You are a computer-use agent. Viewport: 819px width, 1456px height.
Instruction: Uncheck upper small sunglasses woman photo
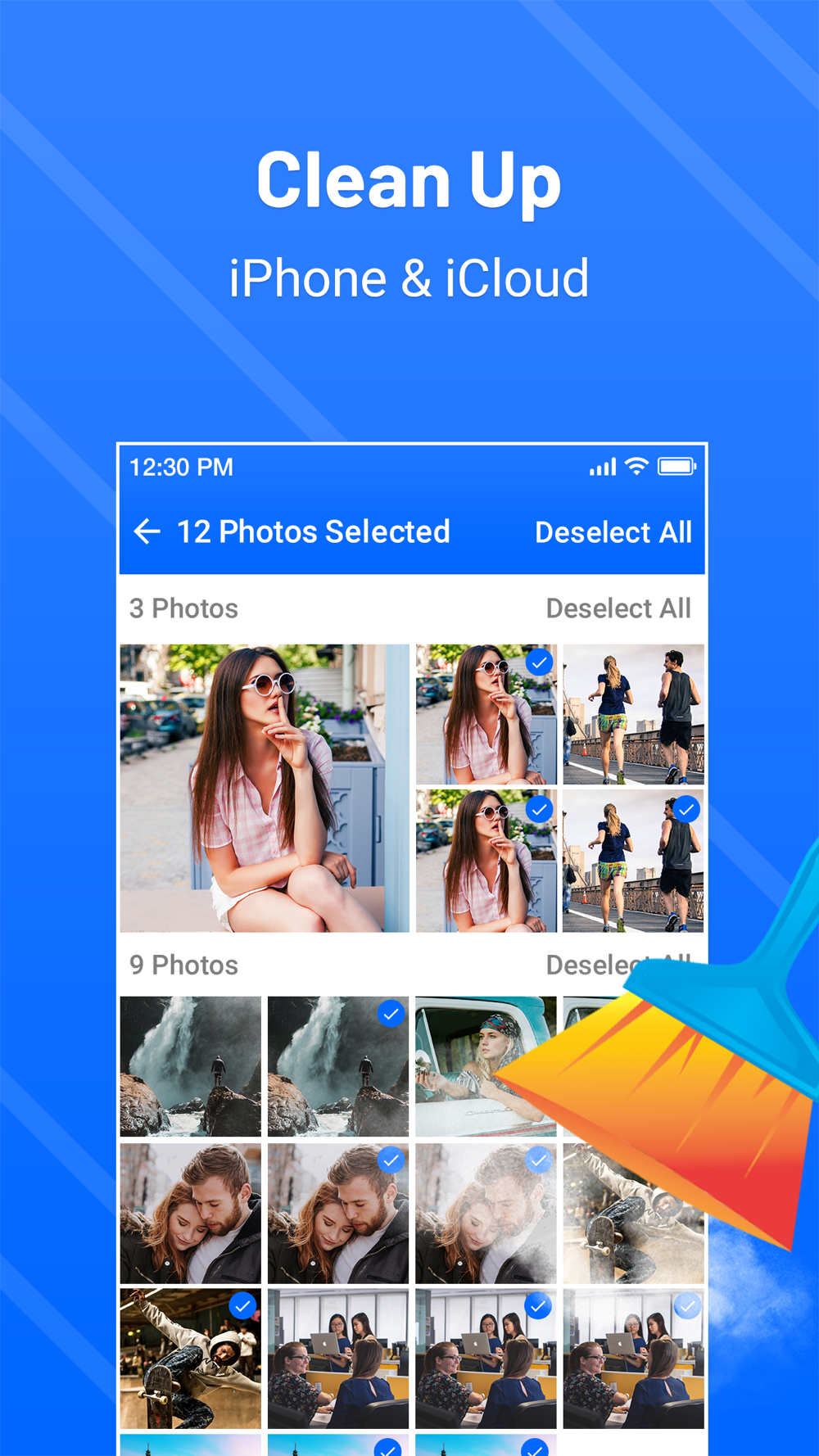539,662
